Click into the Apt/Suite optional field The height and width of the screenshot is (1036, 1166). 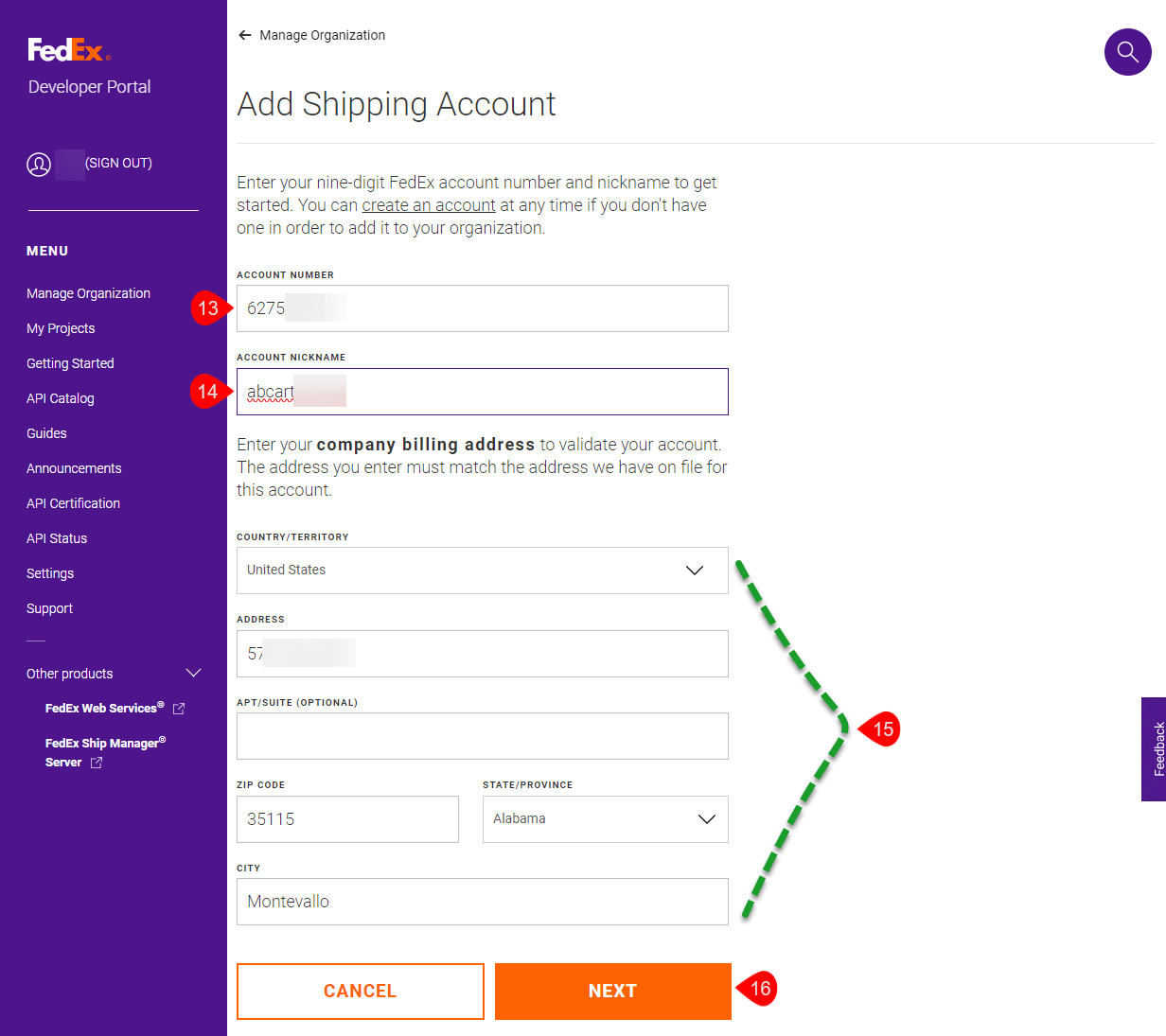click(482, 736)
